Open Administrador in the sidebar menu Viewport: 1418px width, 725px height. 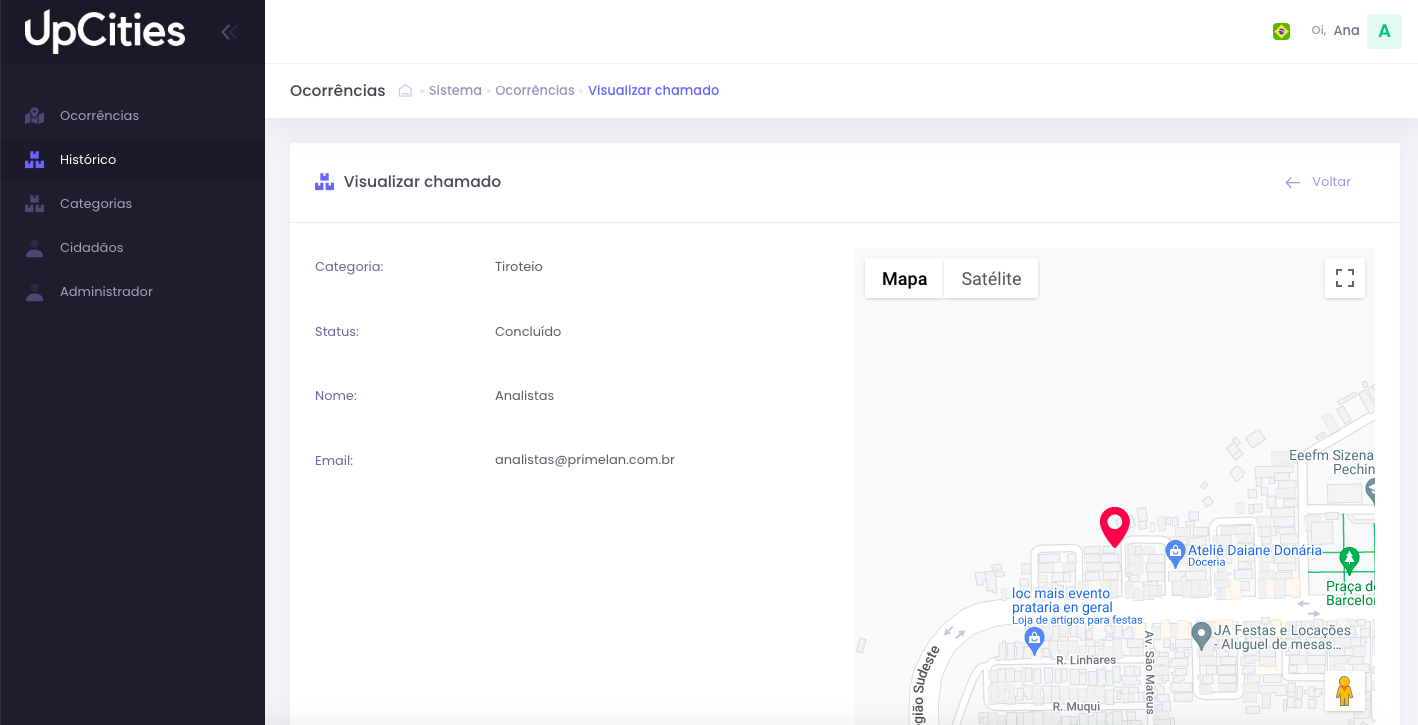(x=132, y=292)
